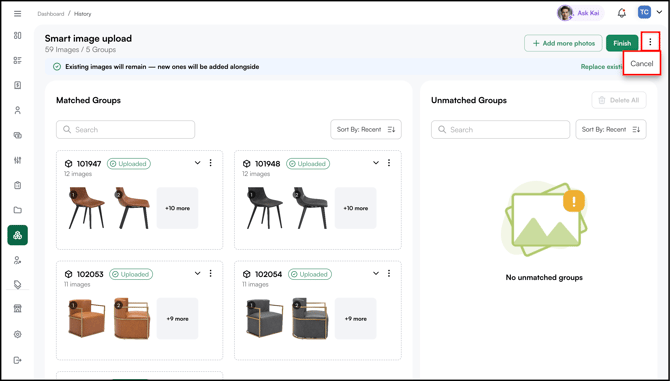Open second gray armchair thumbnail in 102054
Viewport: 670px width, 381px height.
(311, 319)
